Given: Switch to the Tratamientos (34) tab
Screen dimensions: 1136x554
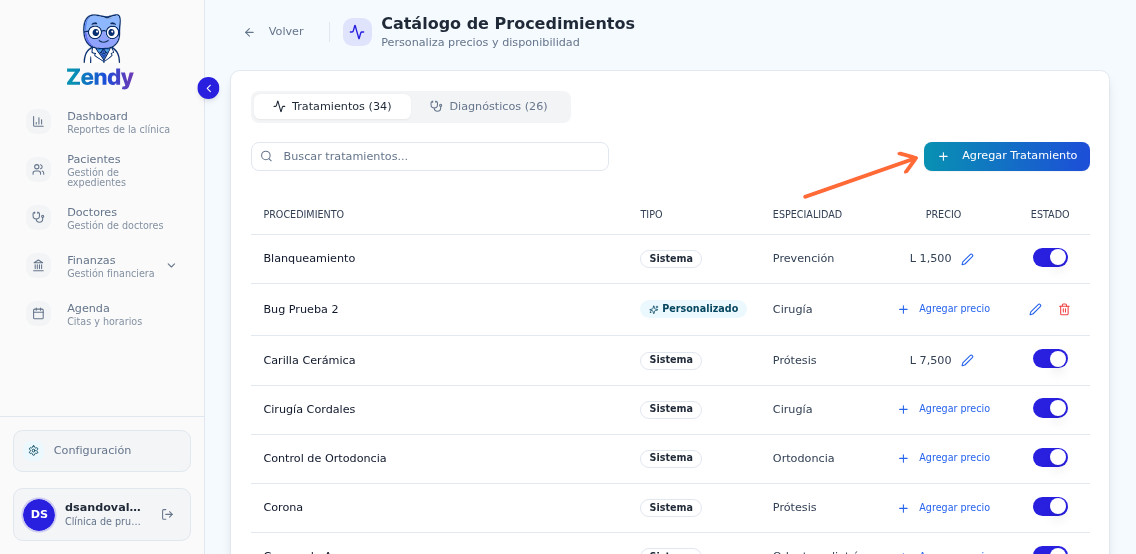Looking at the screenshot, I should (333, 106).
